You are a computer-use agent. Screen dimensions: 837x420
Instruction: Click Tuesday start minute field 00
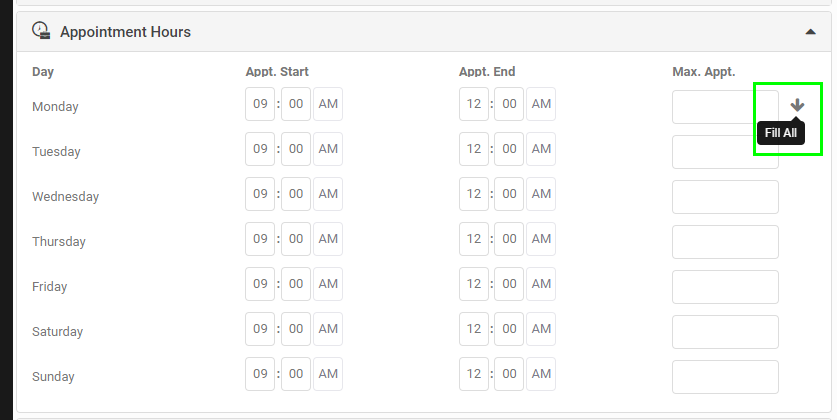click(296, 149)
